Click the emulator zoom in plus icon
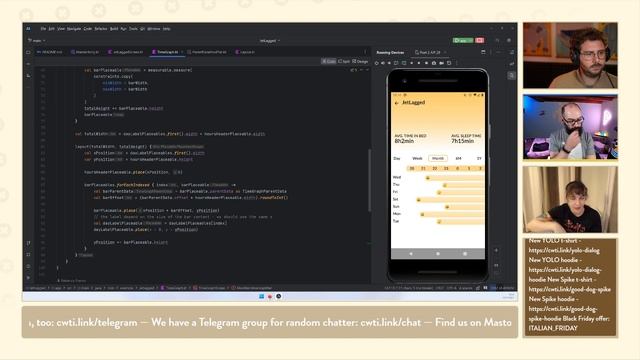Image resolution: width=640 pixels, height=360 pixels. (x=496, y=250)
